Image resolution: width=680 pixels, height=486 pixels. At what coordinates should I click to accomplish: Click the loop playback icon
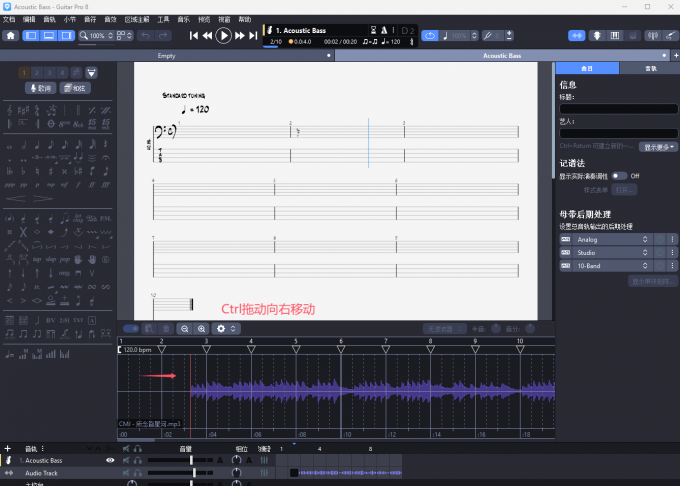[430, 35]
